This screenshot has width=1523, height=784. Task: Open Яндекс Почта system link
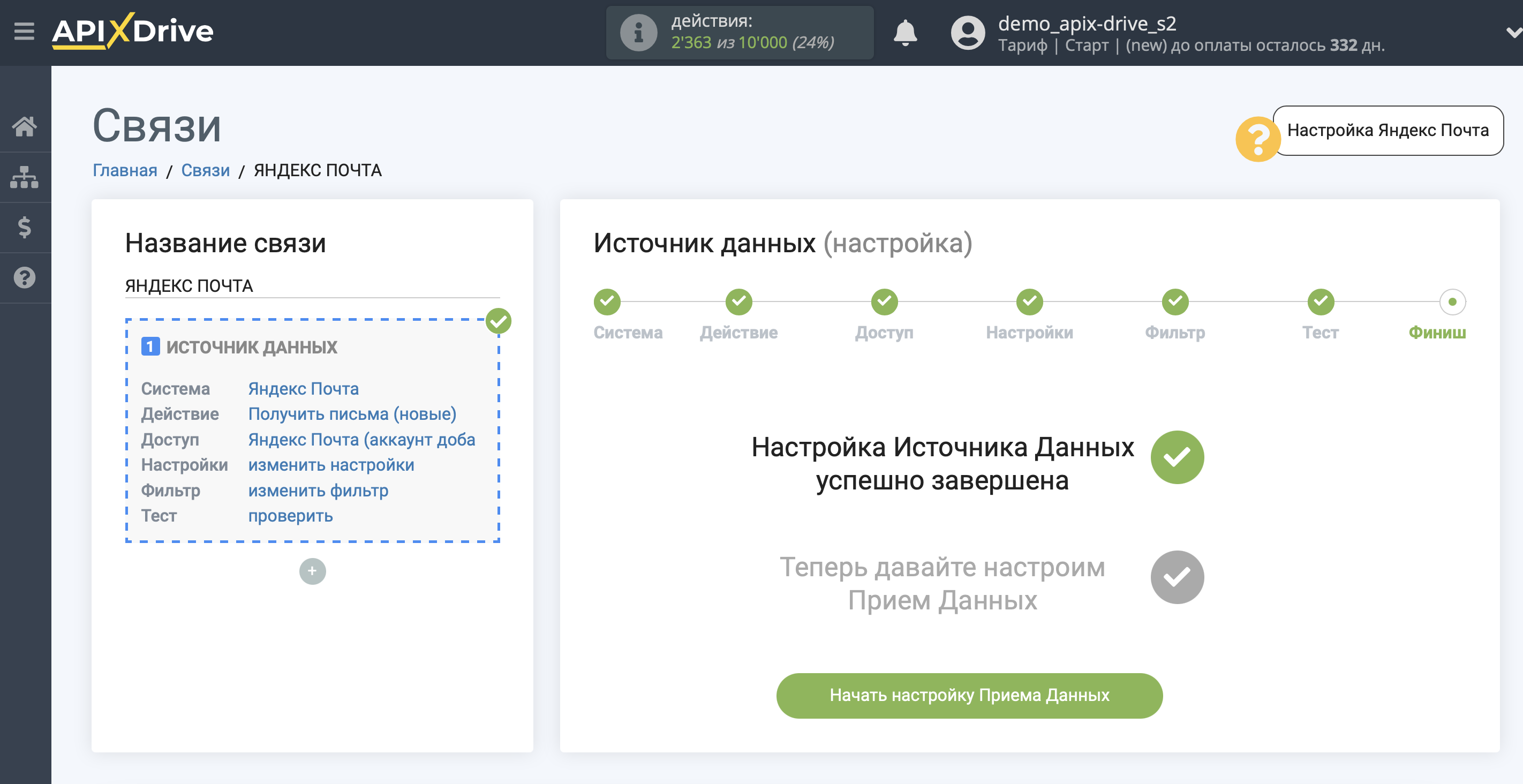[x=303, y=388]
